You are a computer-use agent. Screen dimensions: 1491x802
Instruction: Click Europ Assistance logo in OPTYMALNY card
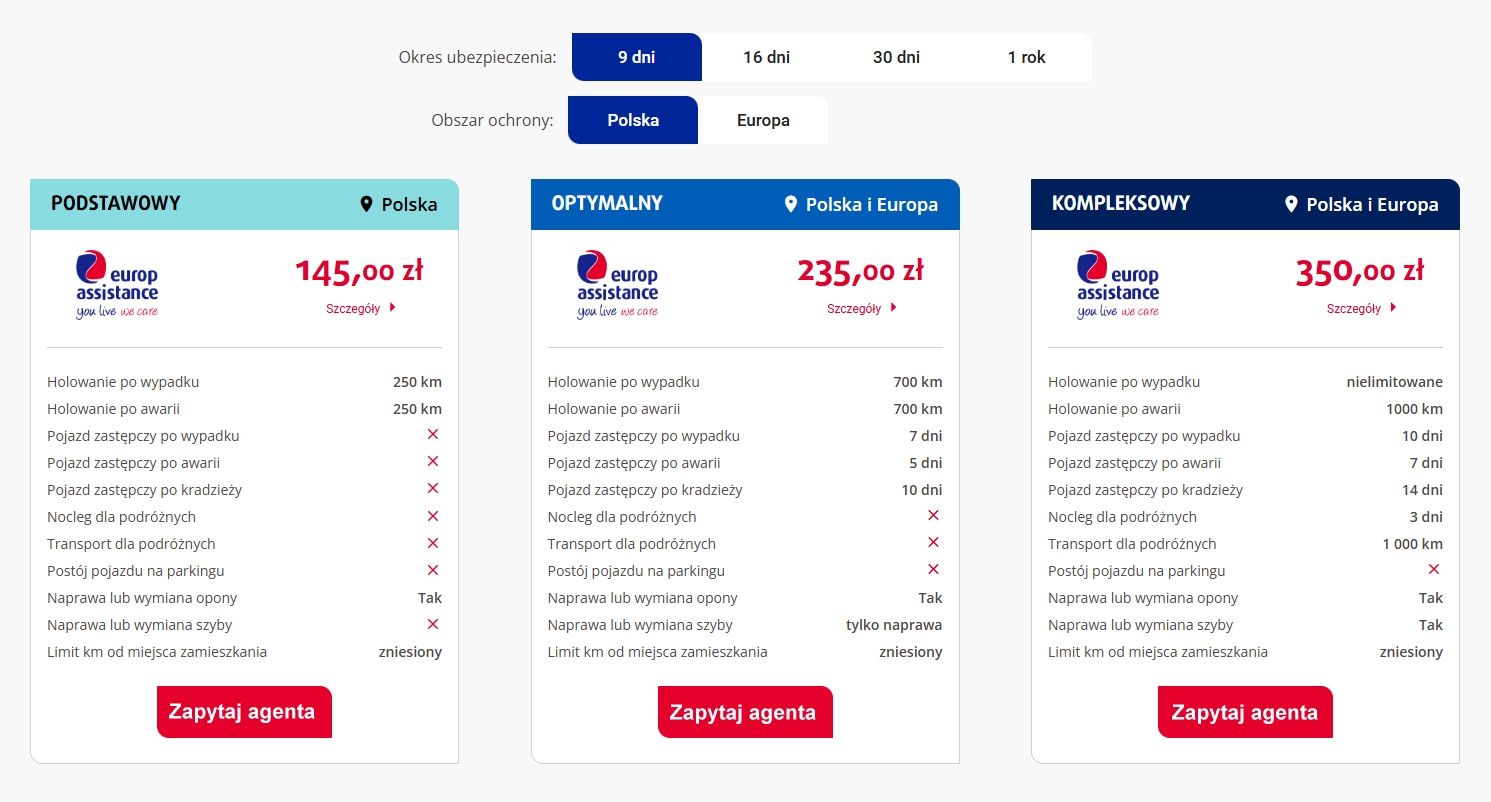617,284
